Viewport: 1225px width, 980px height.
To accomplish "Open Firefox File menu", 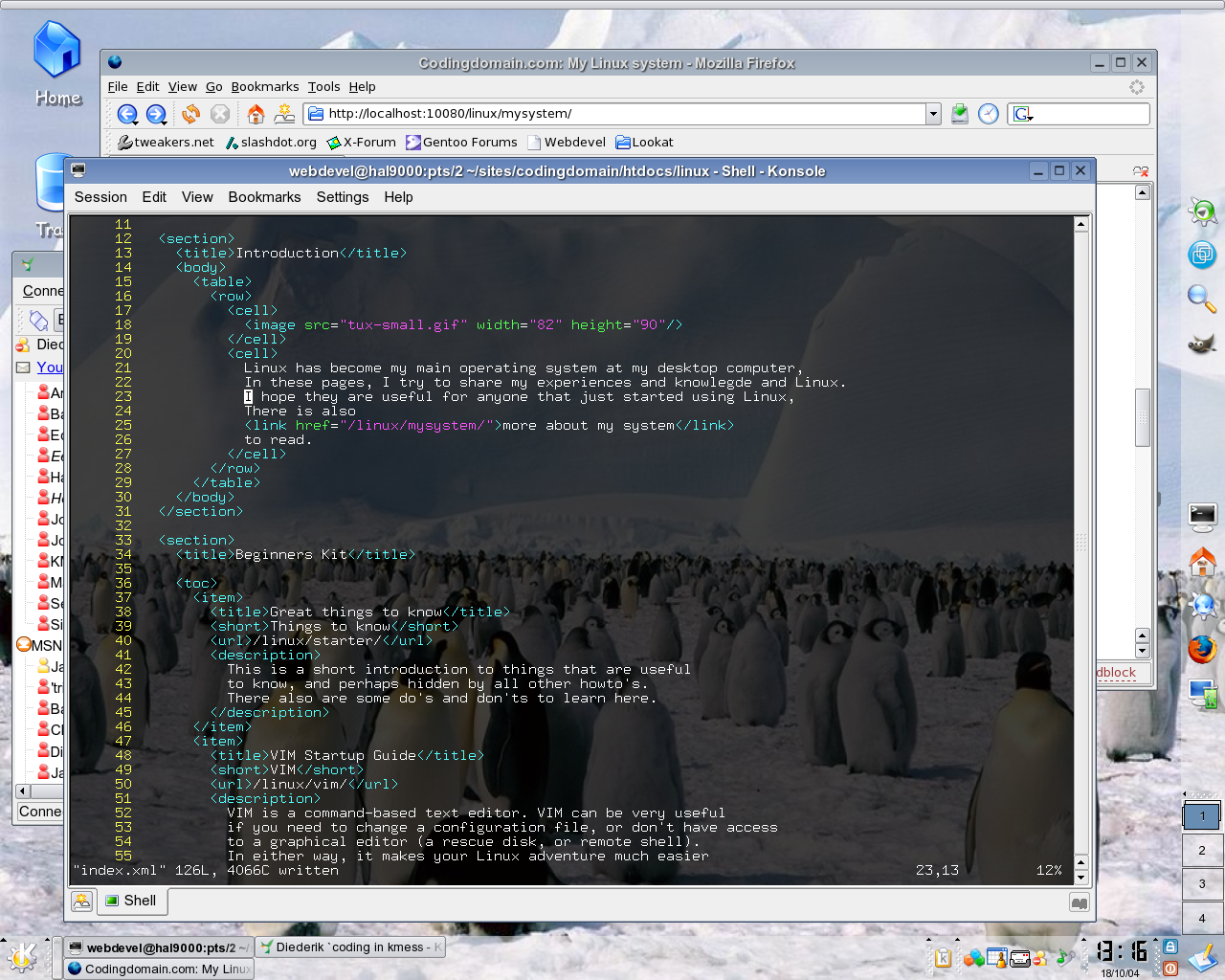I will point(118,86).
